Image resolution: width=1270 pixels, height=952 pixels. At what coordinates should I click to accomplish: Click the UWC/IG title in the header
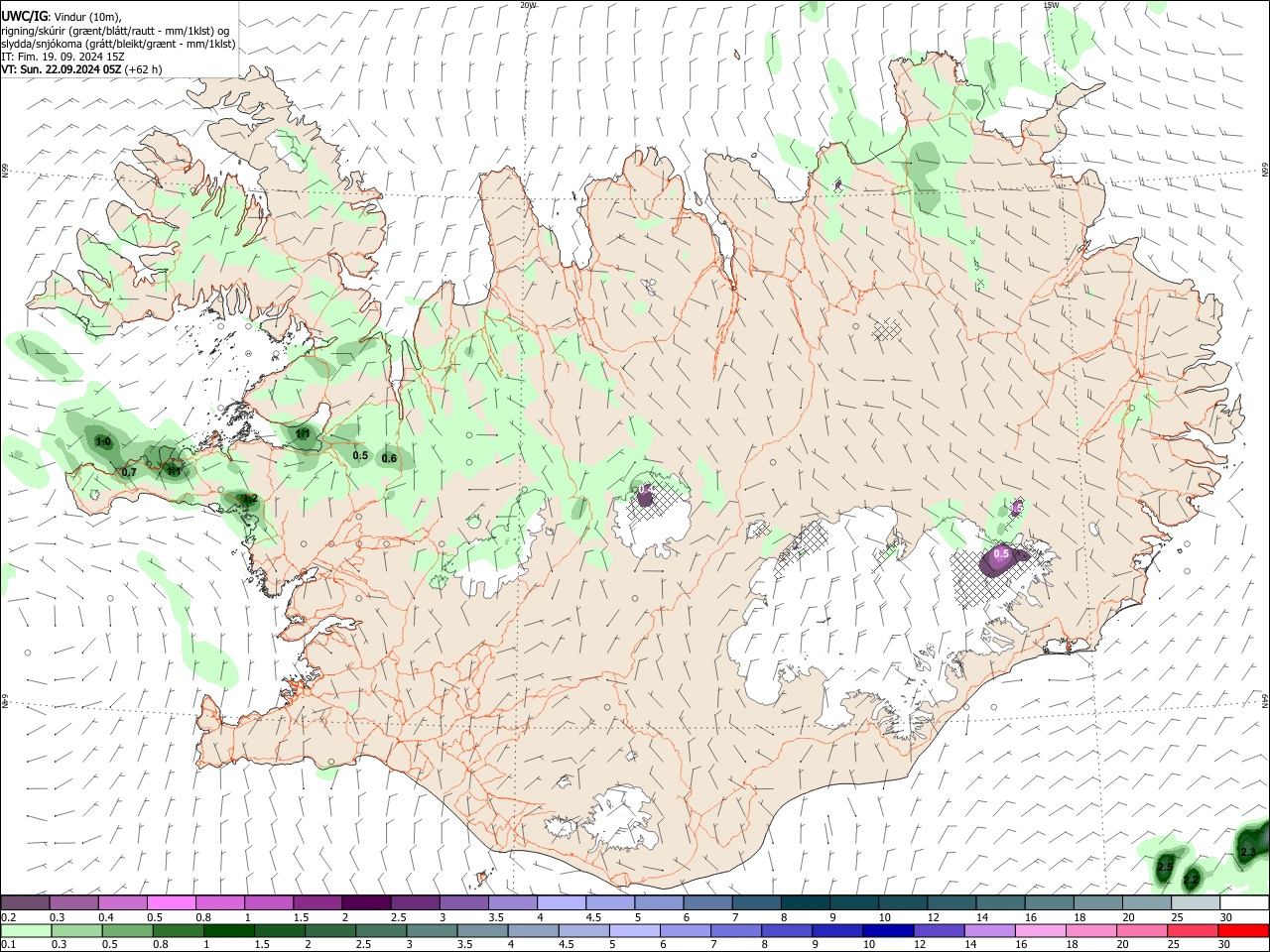[25, 17]
